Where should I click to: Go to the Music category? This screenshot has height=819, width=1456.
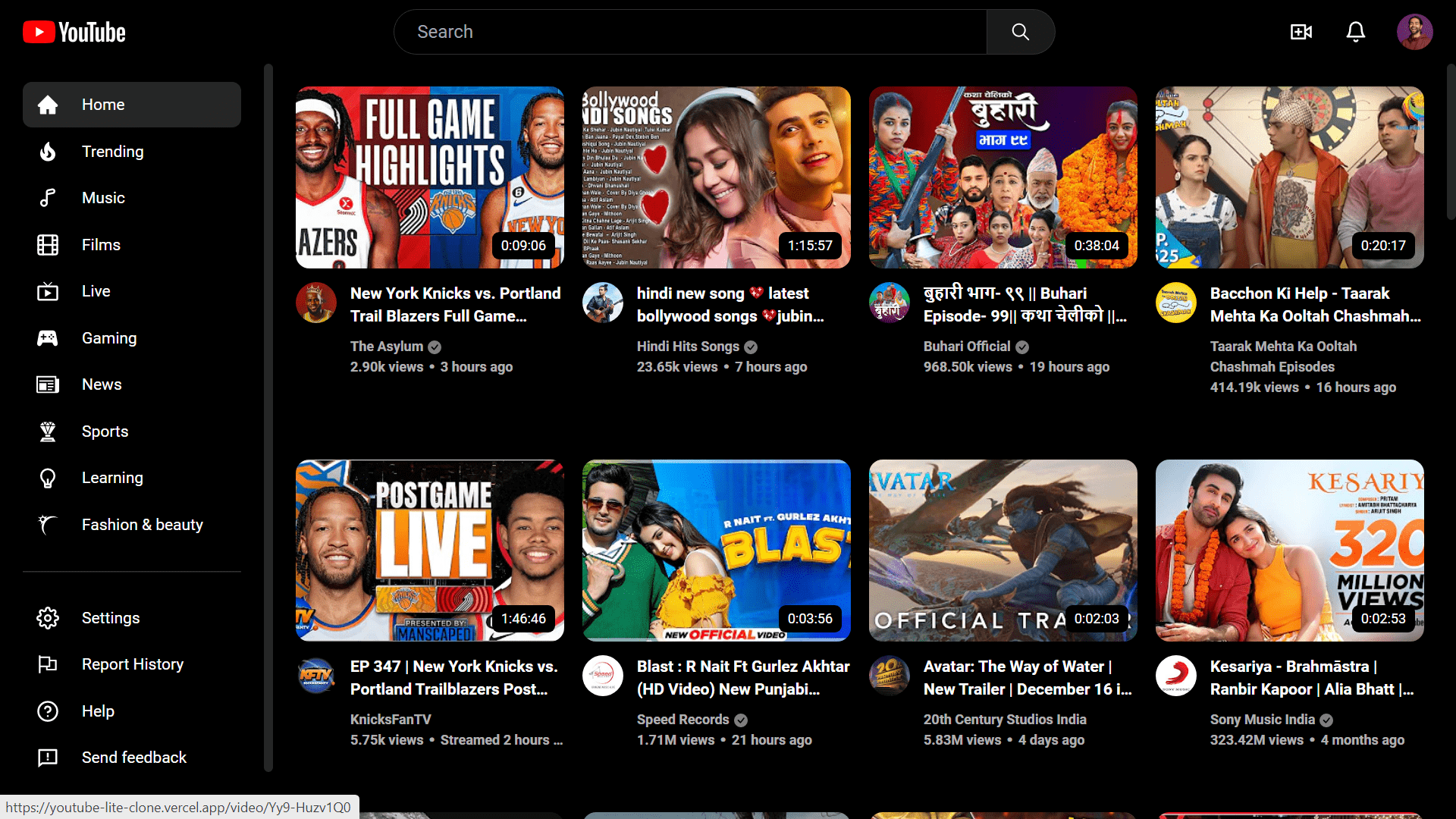103,198
